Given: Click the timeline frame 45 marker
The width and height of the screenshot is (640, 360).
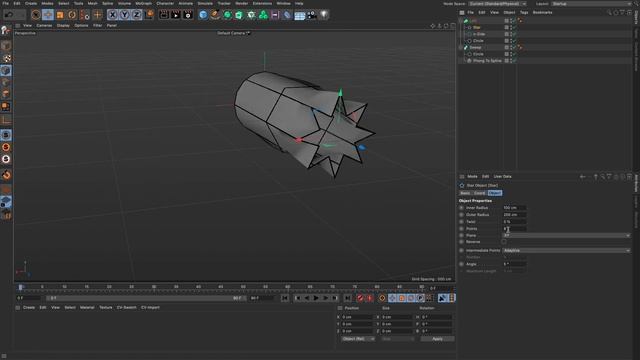Looking at the screenshot, I should 221,287.
